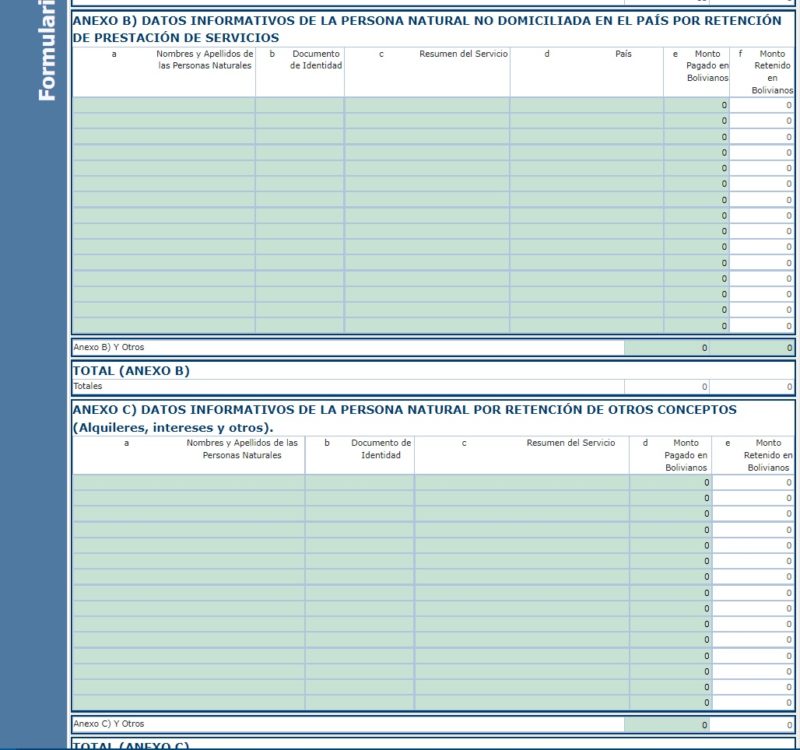This screenshot has width=800, height=750.
Task: Click first-row País field in Anexo B
Action: (587, 105)
